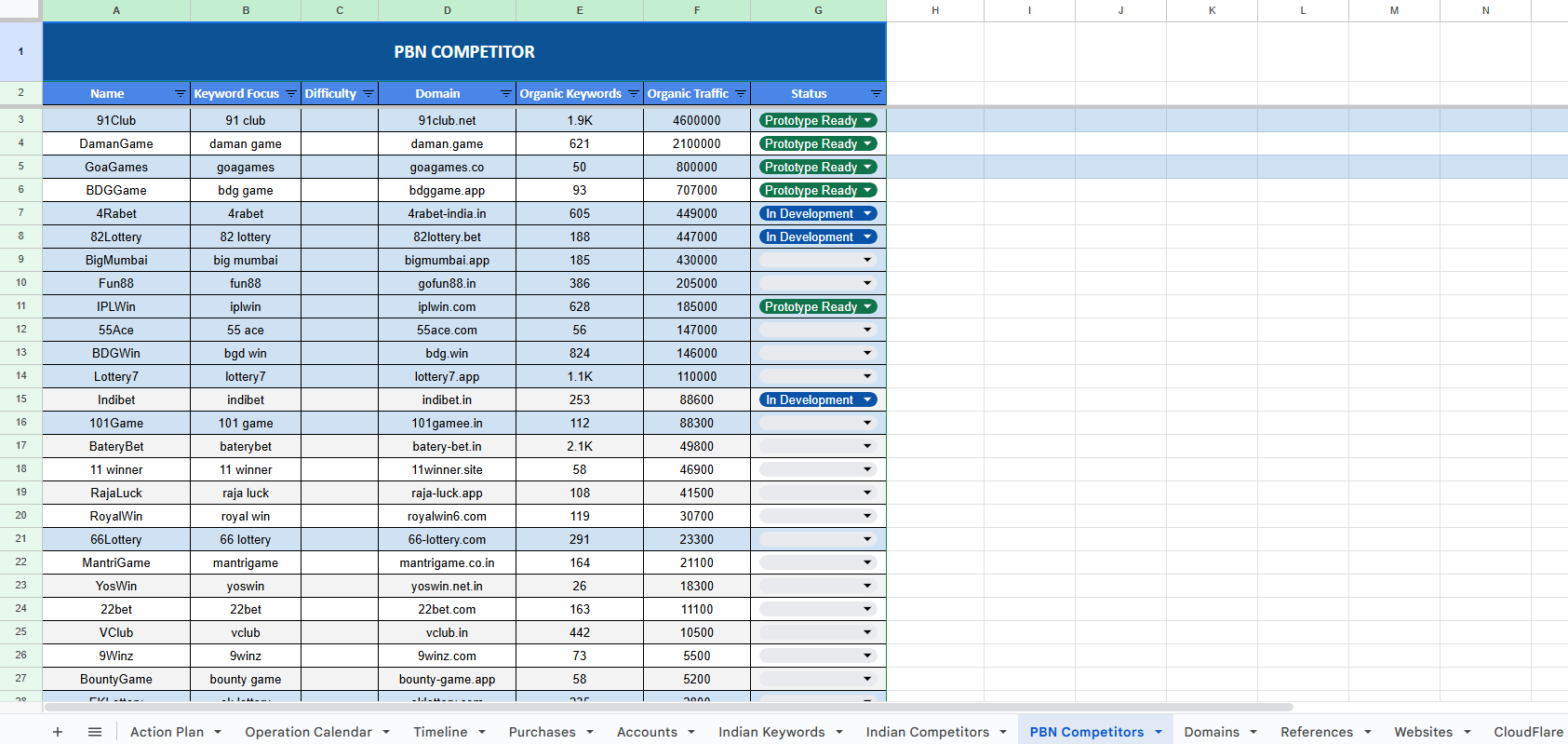This screenshot has height=744, width=1568.
Task: Switch to the CloudFlare sheet tab
Action: click(1528, 732)
